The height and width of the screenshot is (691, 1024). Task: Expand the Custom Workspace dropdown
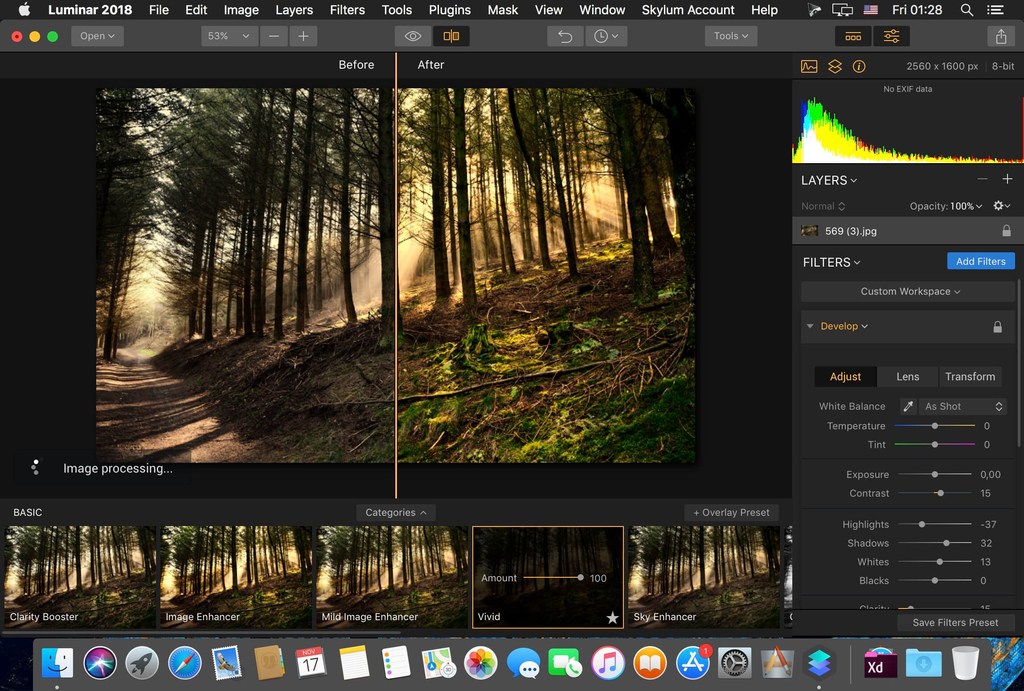[x=909, y=292]
